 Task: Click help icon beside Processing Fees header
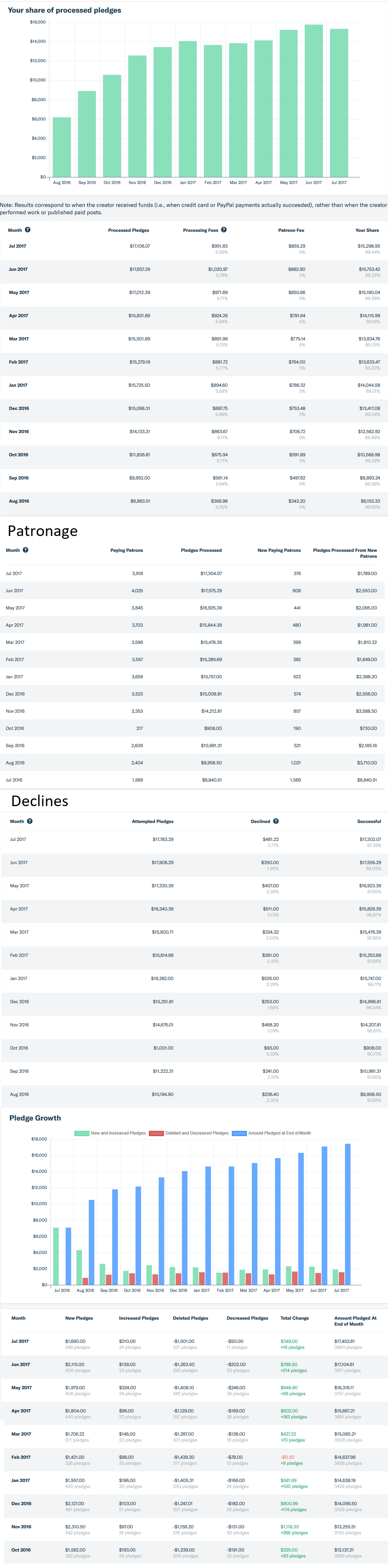point(224,230)
